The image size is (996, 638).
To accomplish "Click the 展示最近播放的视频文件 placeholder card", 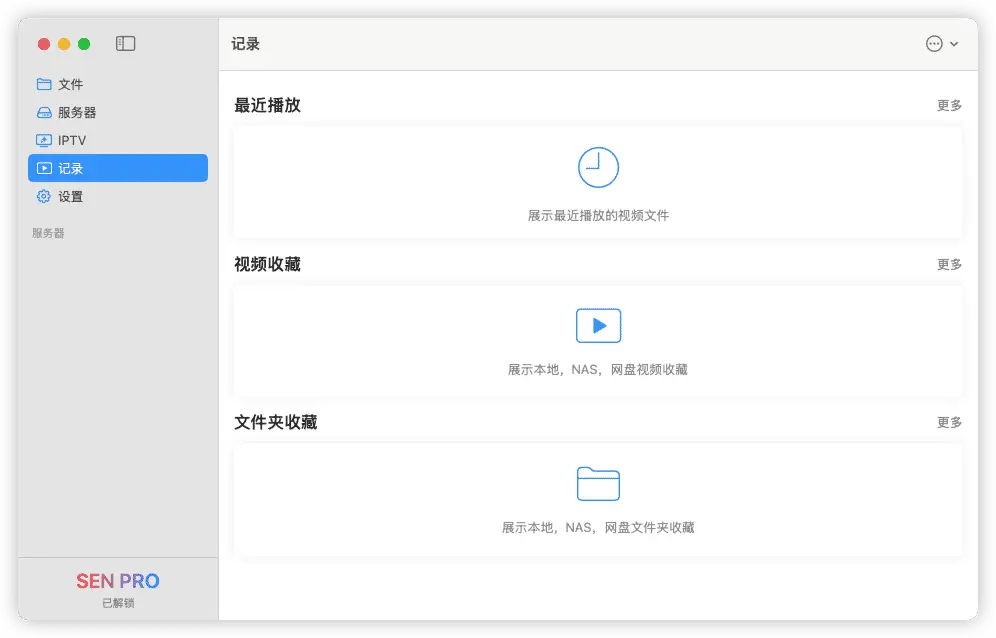I will pos(598,182).
